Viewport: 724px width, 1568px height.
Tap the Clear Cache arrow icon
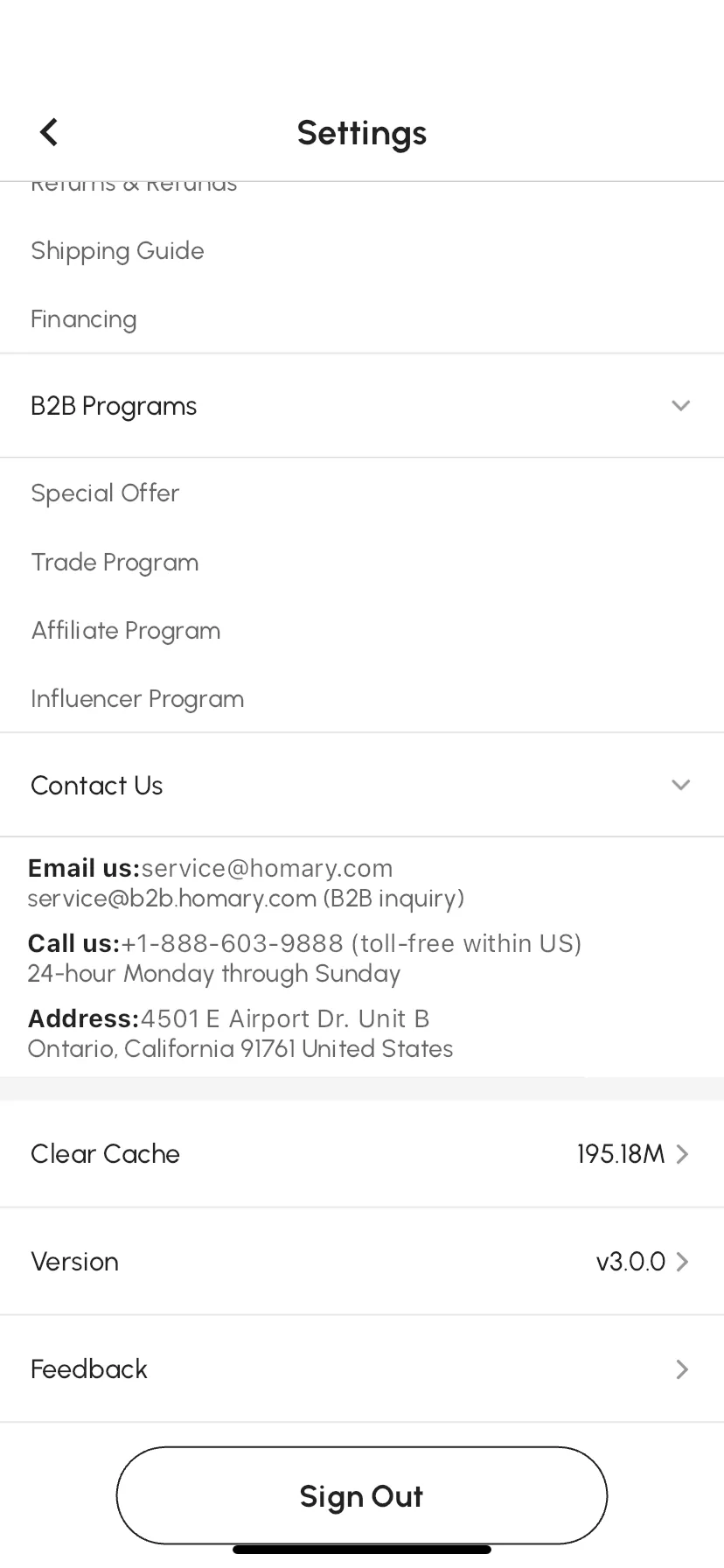point(683,1154)
